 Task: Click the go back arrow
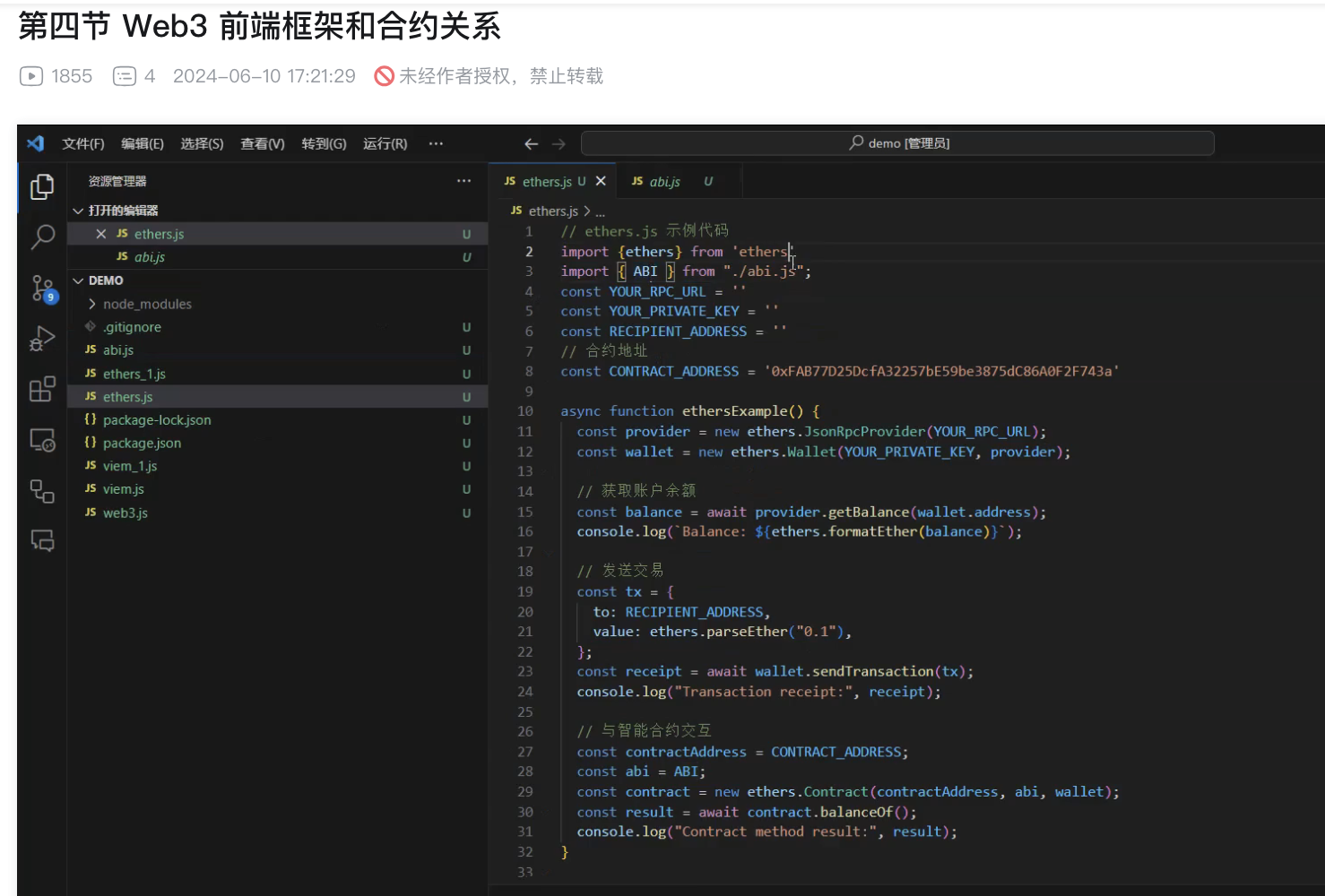(x=531, y=143)
